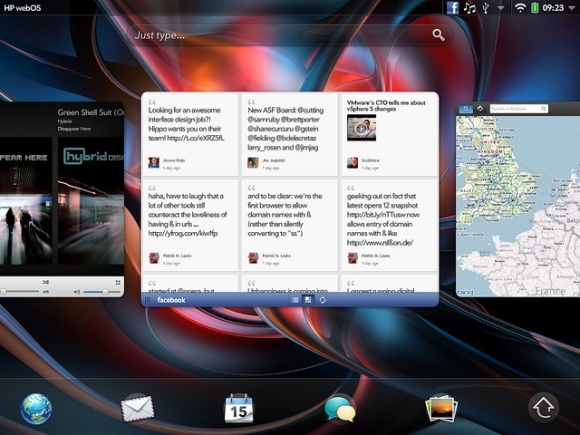Viewport: 580px width, 435px height.
Task: Launch the Email envelope app
Action: click(137, 408)
